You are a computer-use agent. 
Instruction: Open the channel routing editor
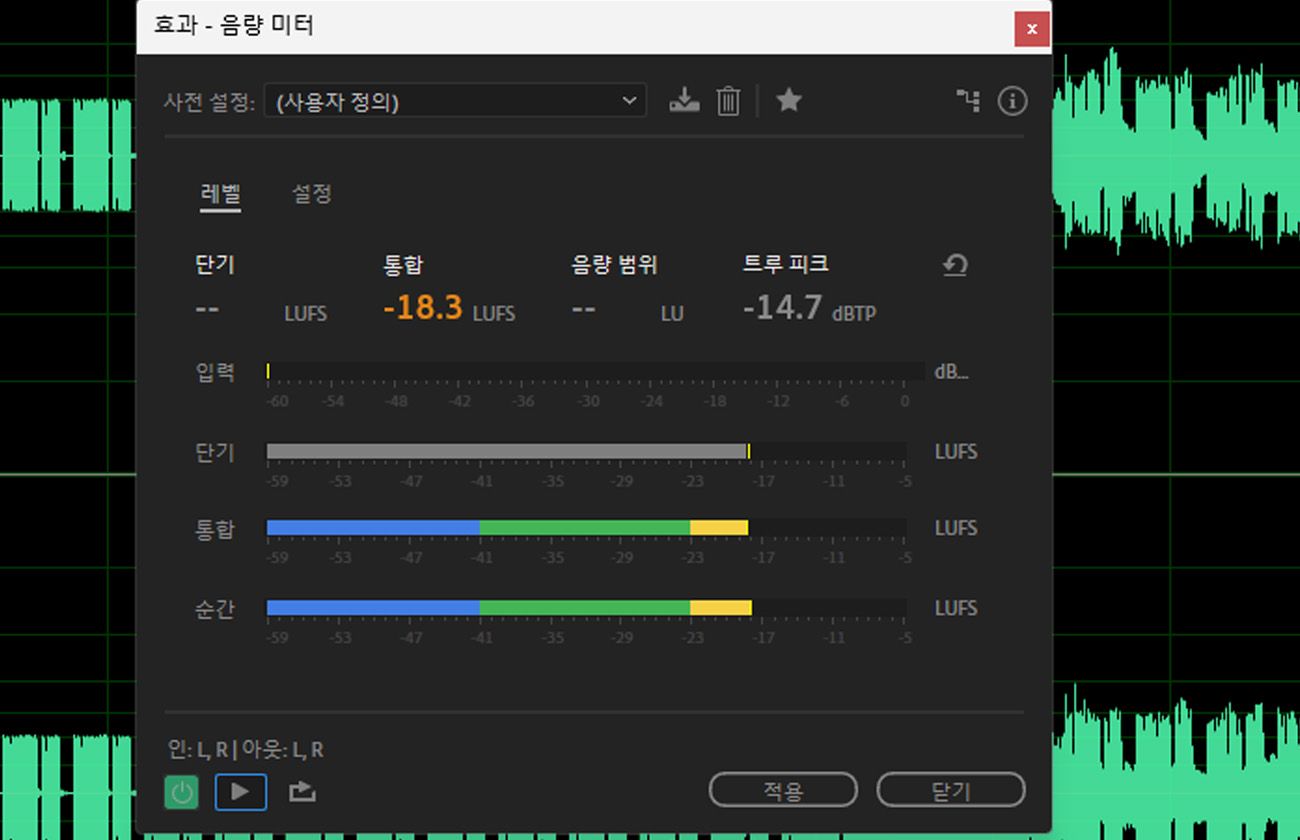click(x=966, y=100)
